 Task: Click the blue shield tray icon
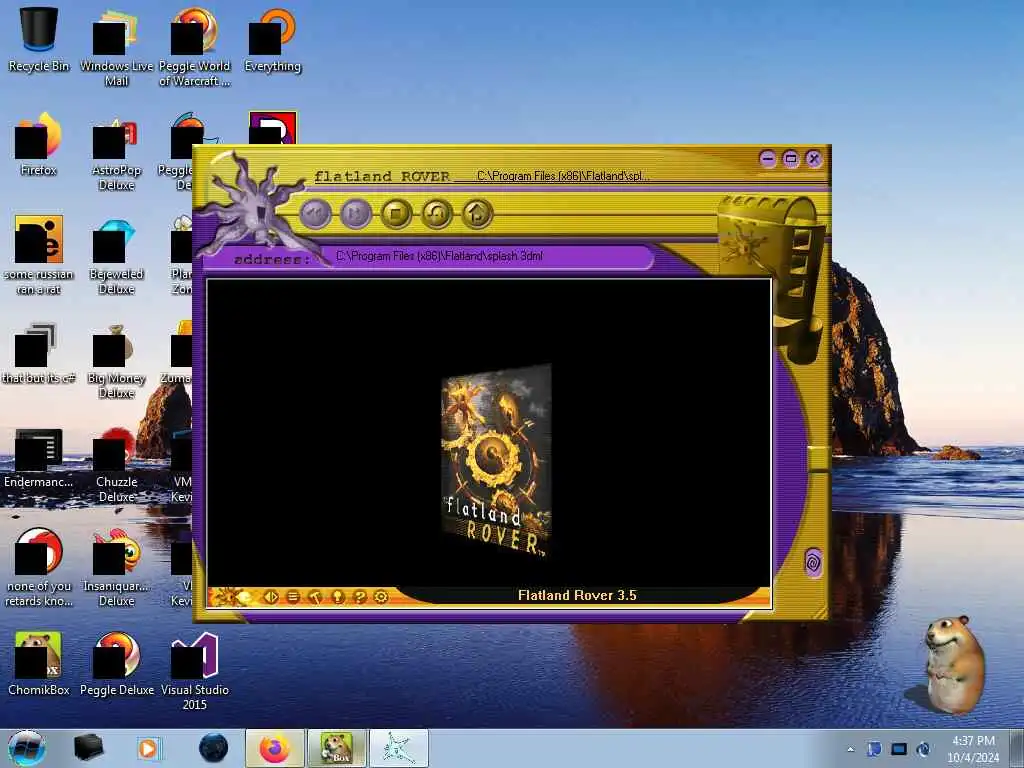point(875,749)
